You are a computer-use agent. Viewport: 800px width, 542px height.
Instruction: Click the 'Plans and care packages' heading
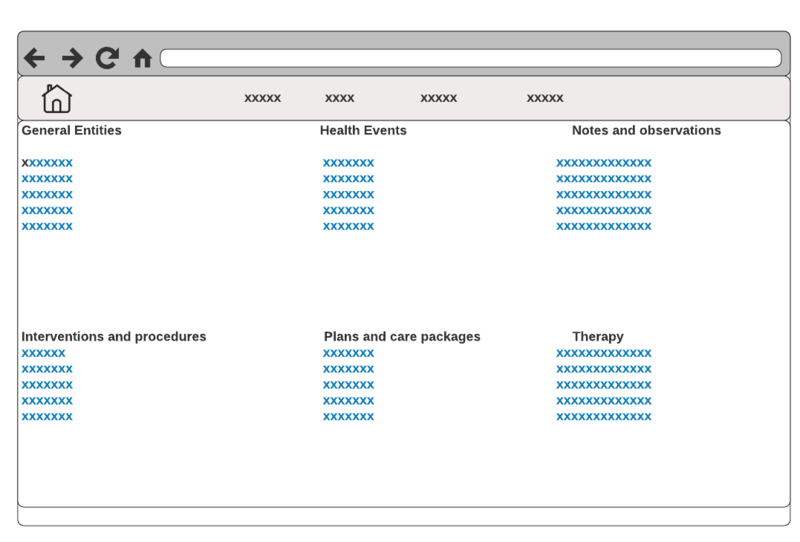(x=402, y=337)
